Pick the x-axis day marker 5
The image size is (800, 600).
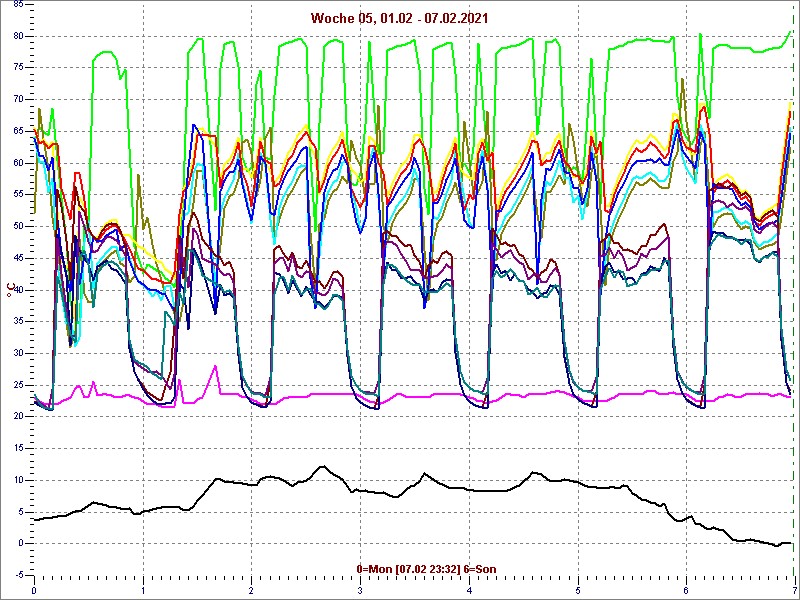[x=577, y=590]
